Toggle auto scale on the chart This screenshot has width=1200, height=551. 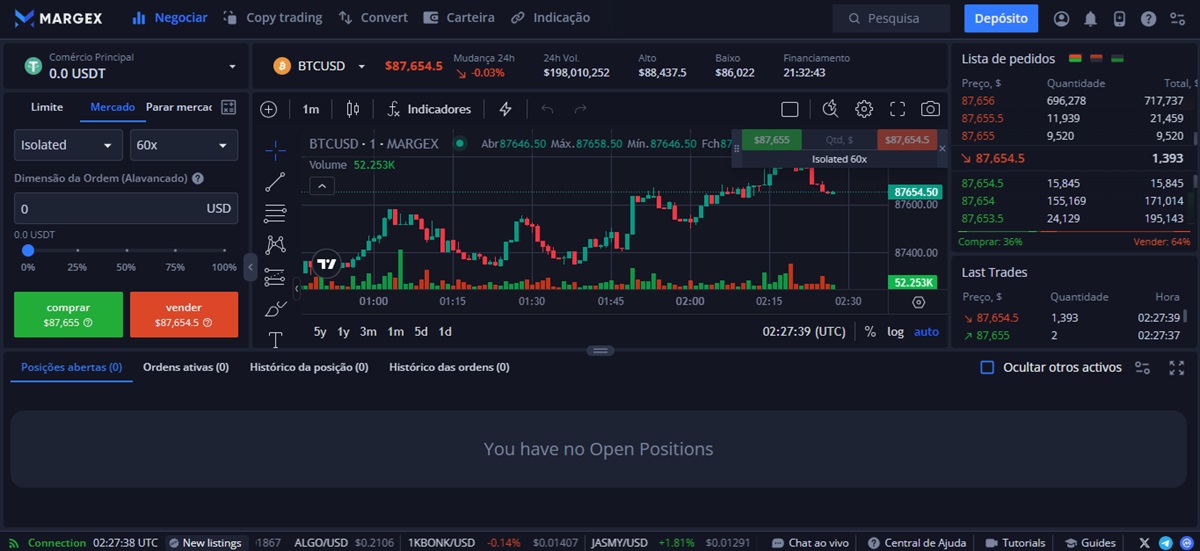tap(926, 331)
